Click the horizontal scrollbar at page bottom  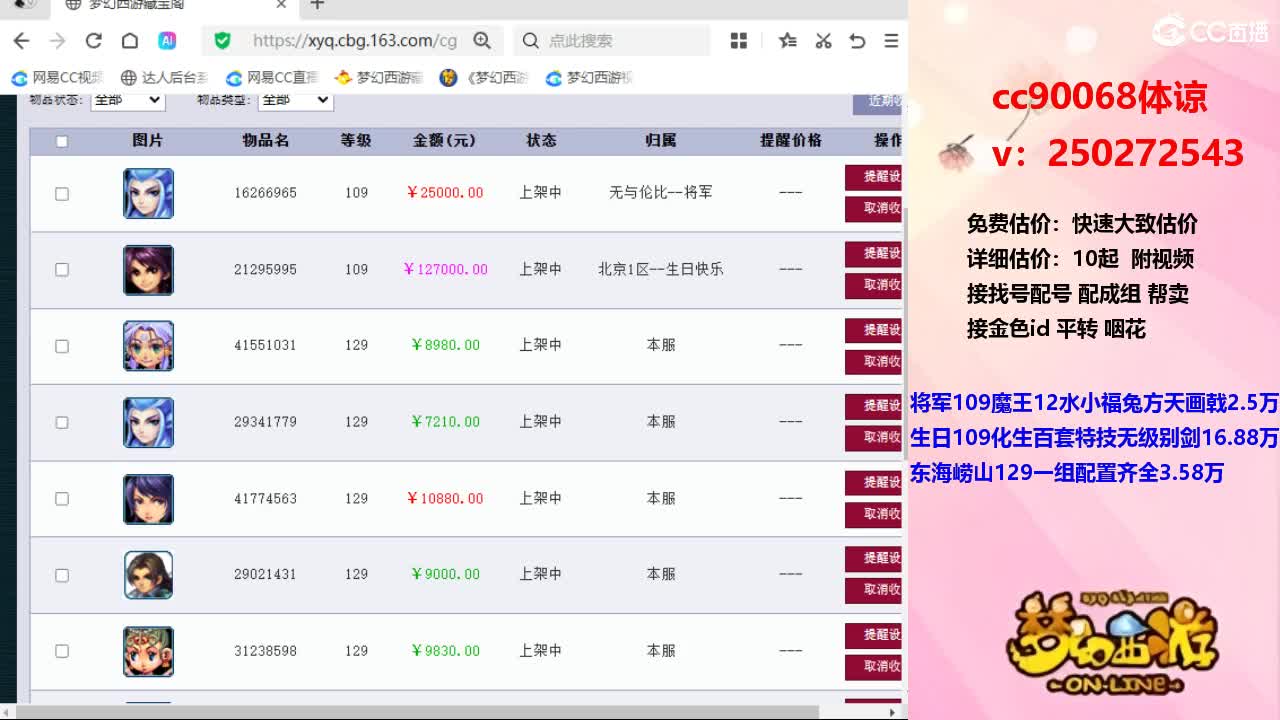click(420, 712)
